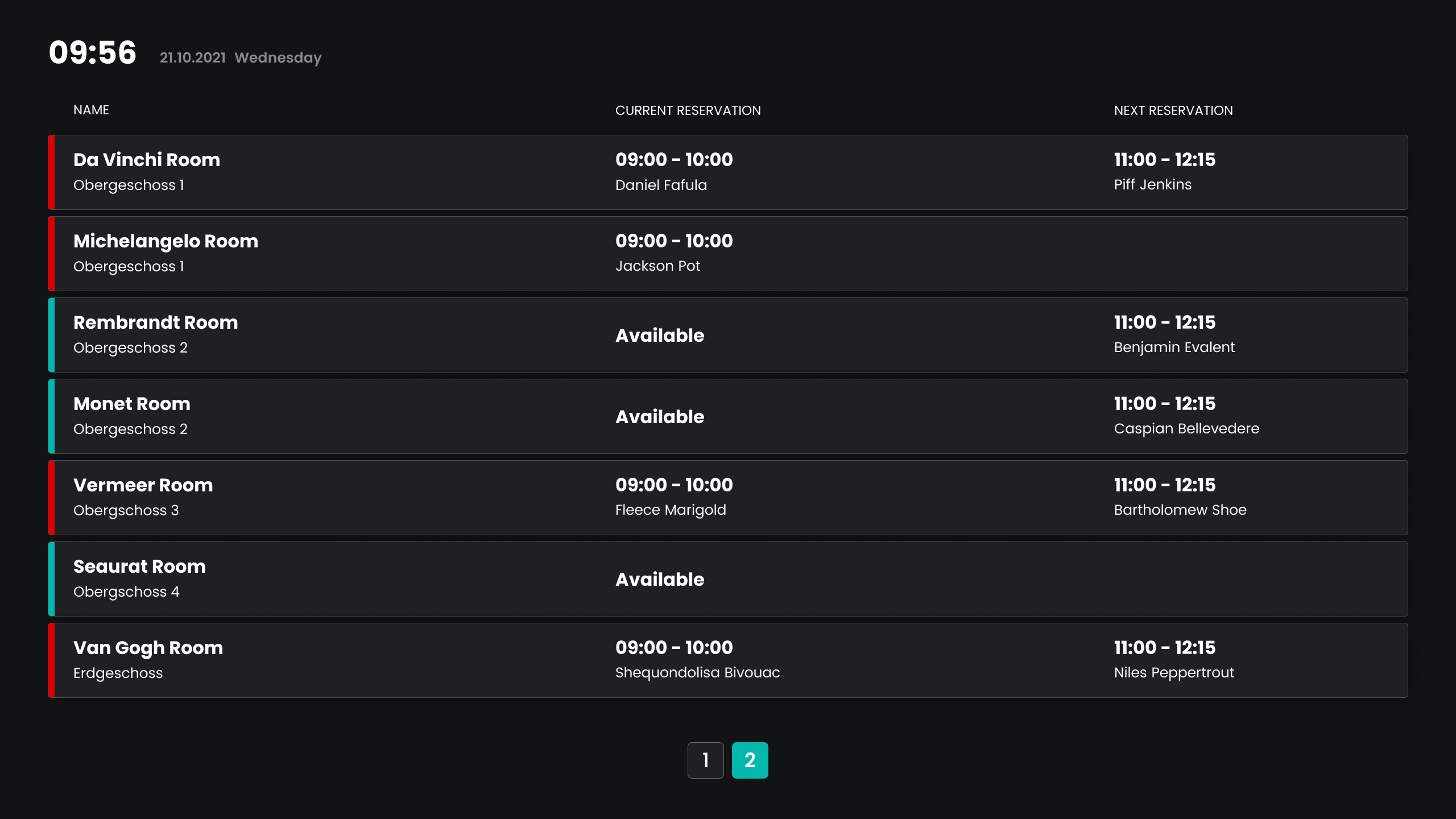The height and width of the screenshot is (819, 1456).
Task: Click the NAME column header
Action: [x=91, y=110]
